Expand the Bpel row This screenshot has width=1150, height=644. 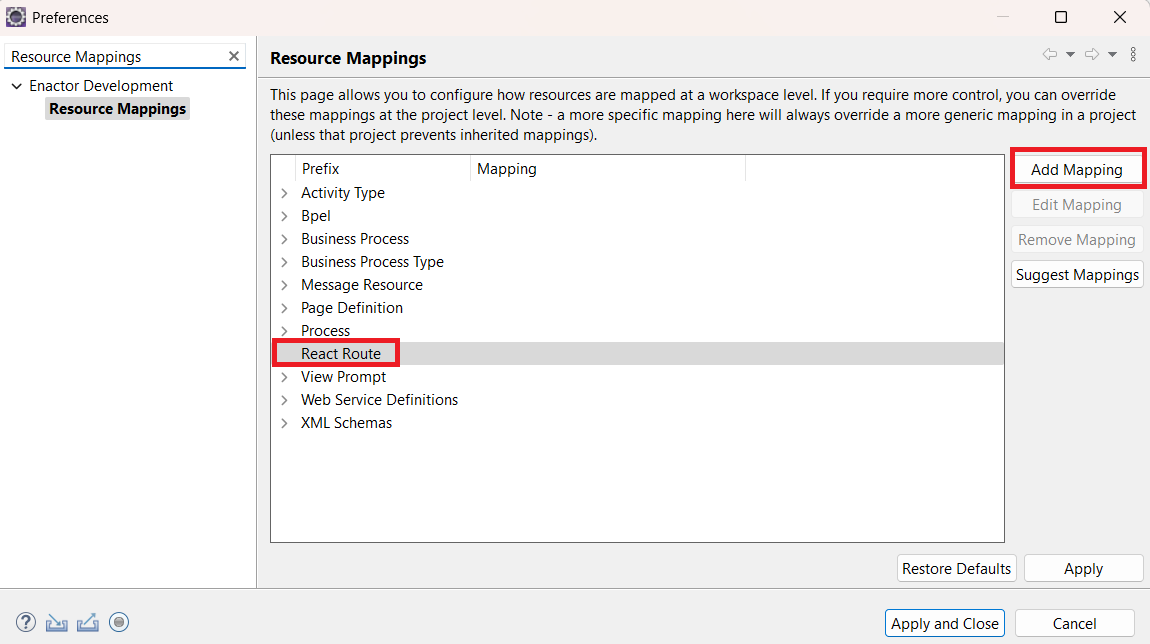click(x=285, y=216)
